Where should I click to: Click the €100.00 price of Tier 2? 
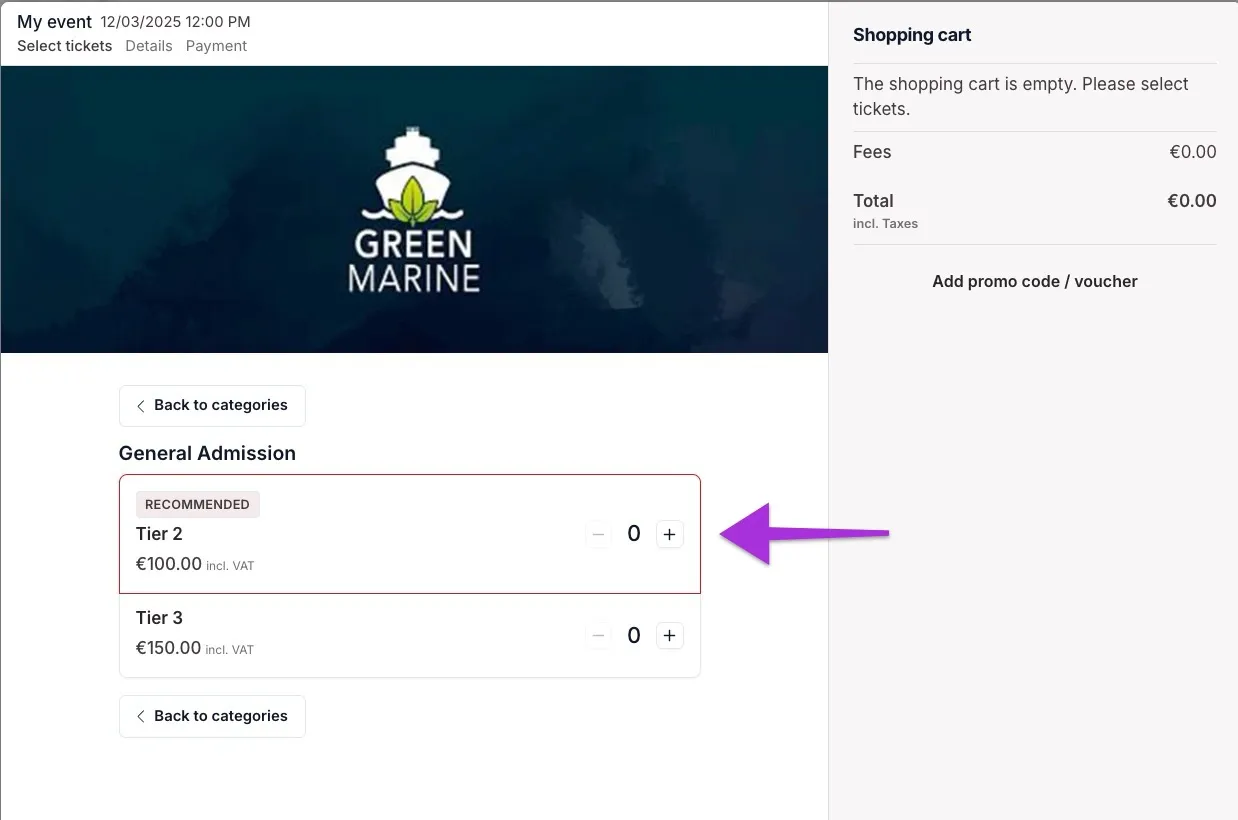(169, 564)
